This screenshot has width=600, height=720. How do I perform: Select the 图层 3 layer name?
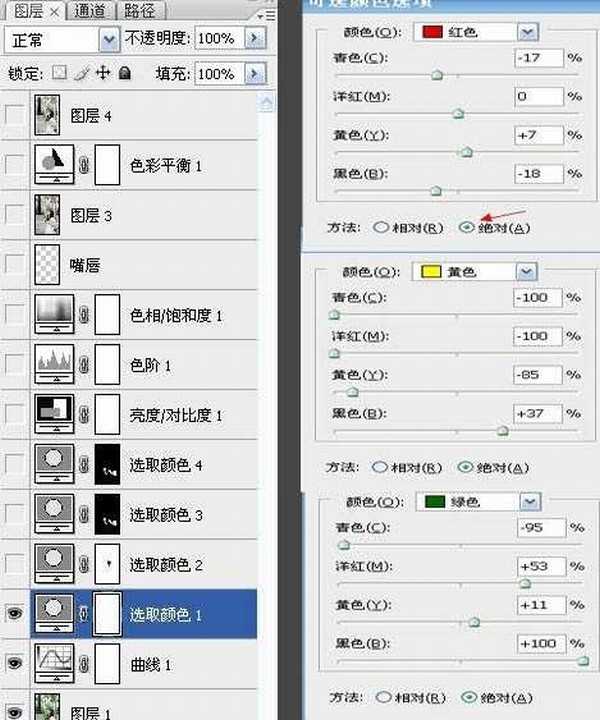(x=91, y=215)
